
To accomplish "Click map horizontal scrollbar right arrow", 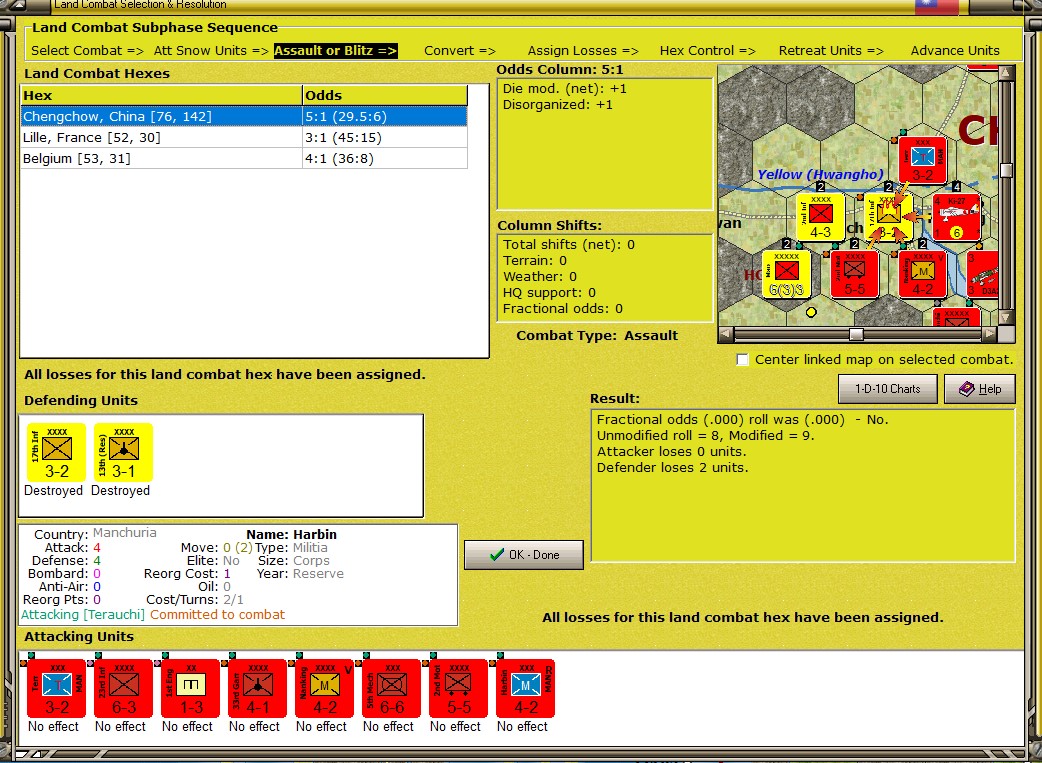I will [x=990, y=334].
